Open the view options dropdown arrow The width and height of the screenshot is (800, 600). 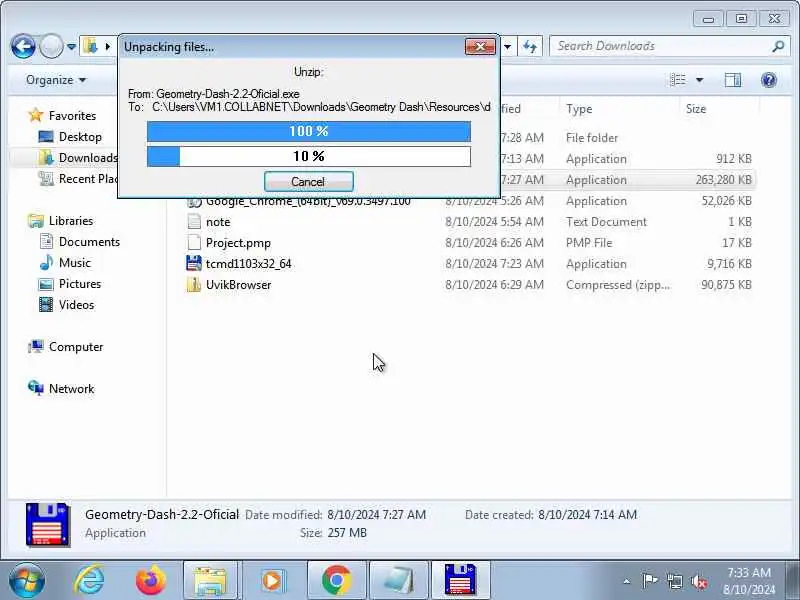point(699,80)
